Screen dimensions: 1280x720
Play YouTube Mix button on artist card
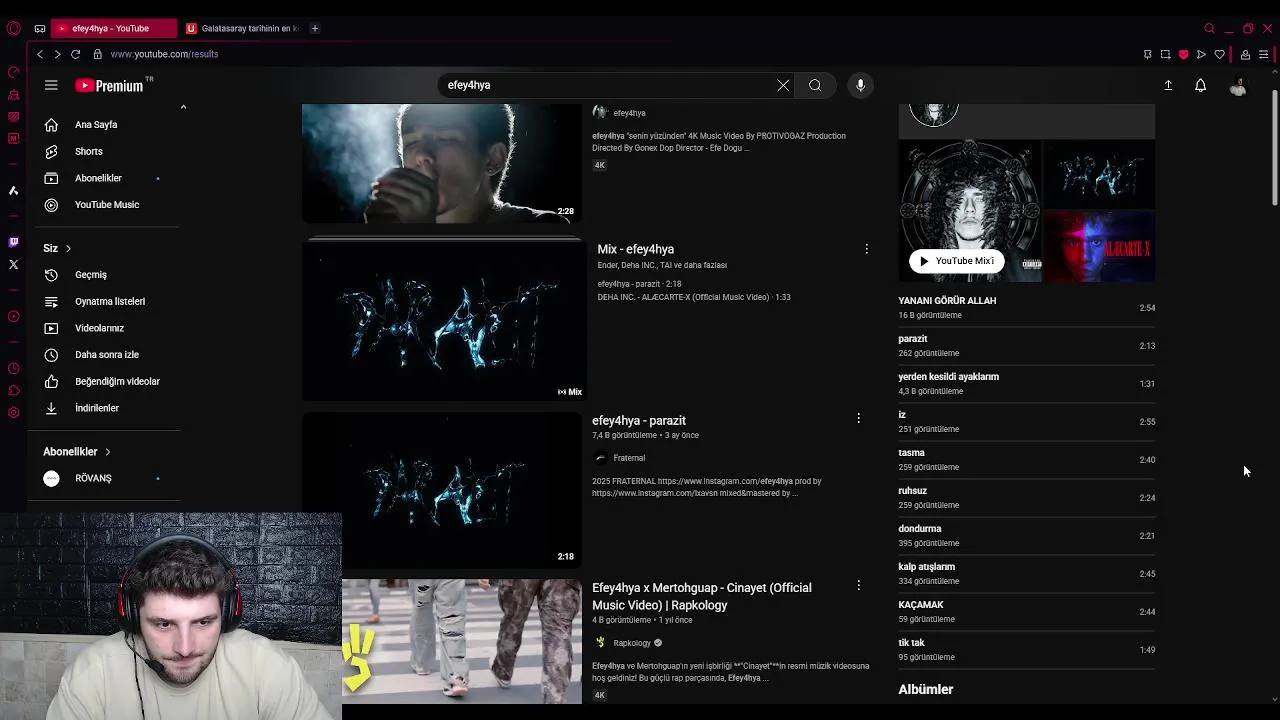pyautogui.click(x=956, y=261)
